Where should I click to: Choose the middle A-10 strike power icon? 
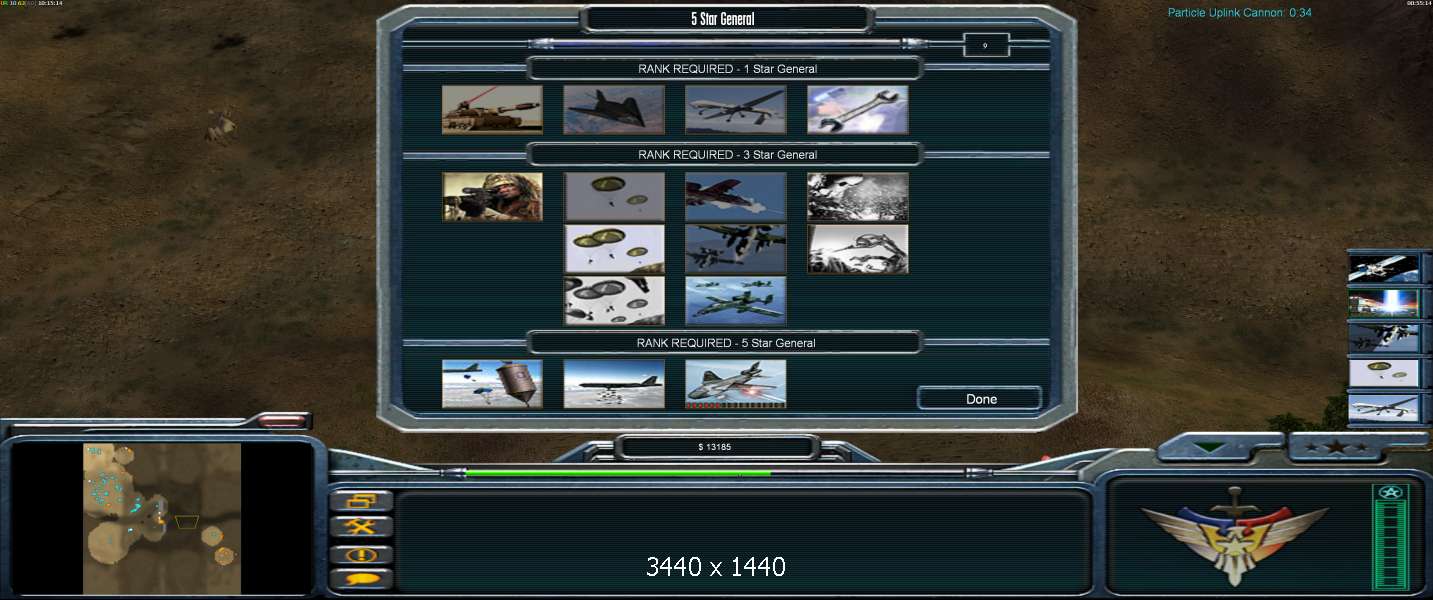[736, 249]
